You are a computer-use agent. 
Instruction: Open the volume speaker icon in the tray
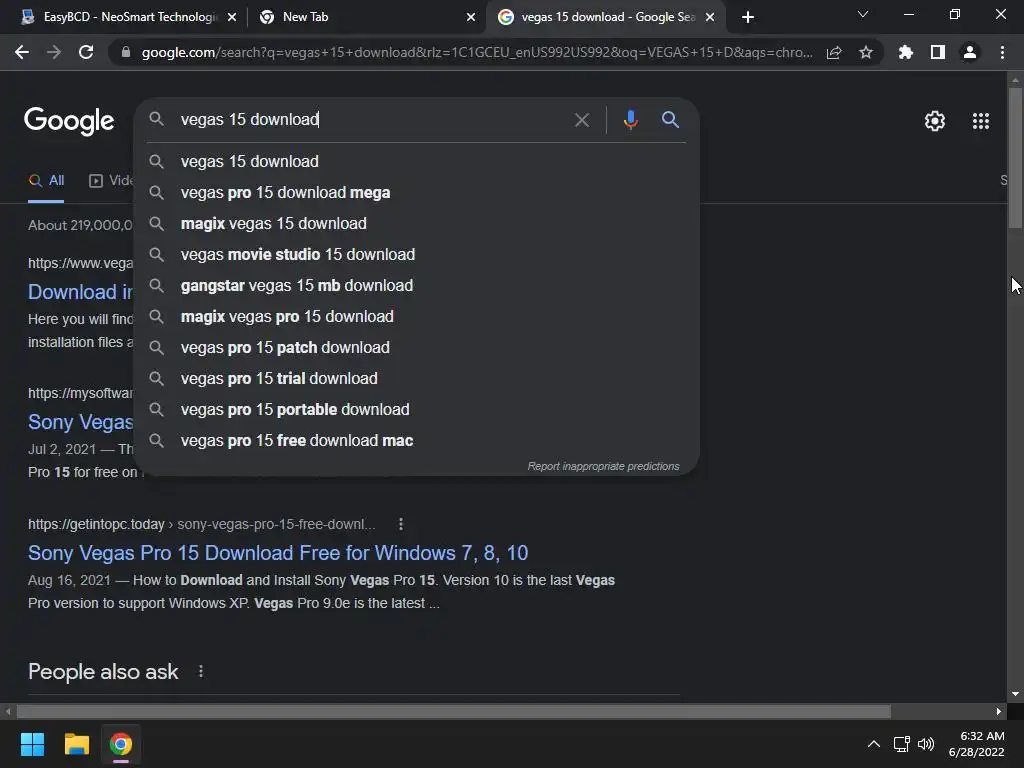click(x=925, y=744)
